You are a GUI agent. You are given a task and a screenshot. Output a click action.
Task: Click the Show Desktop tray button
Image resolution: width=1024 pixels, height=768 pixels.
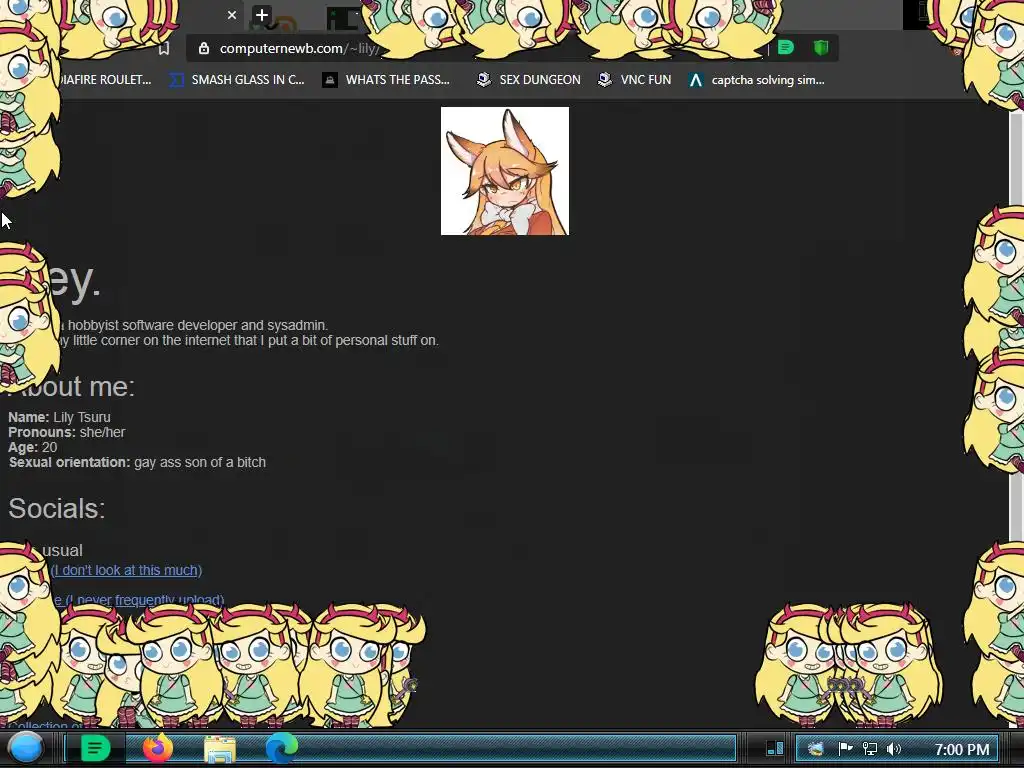pos(775,748)
